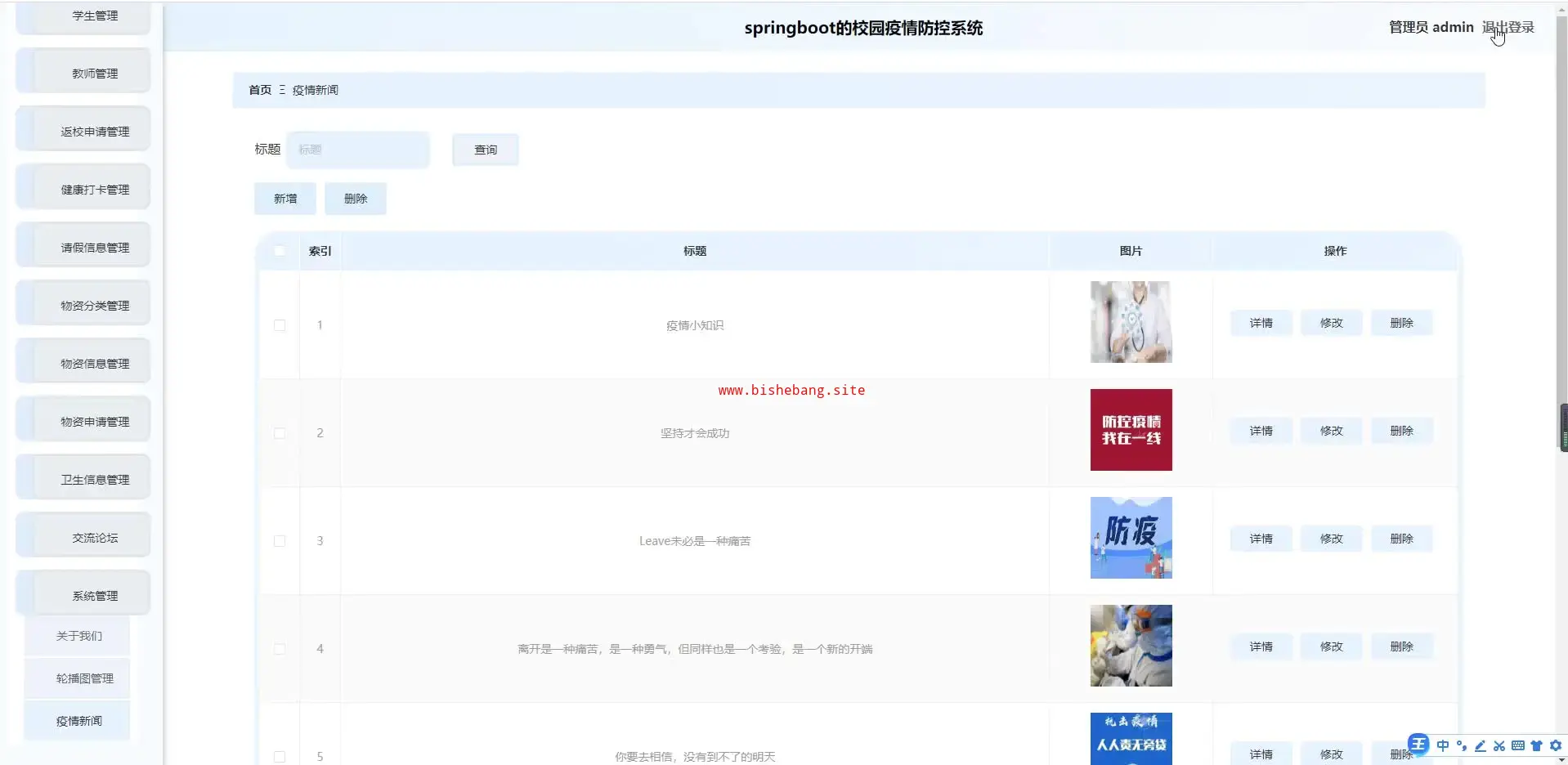Image resolution: width=1568 pixels, height=765 pixels.
Task: Click the input method logo icon
Action: 1418,745
